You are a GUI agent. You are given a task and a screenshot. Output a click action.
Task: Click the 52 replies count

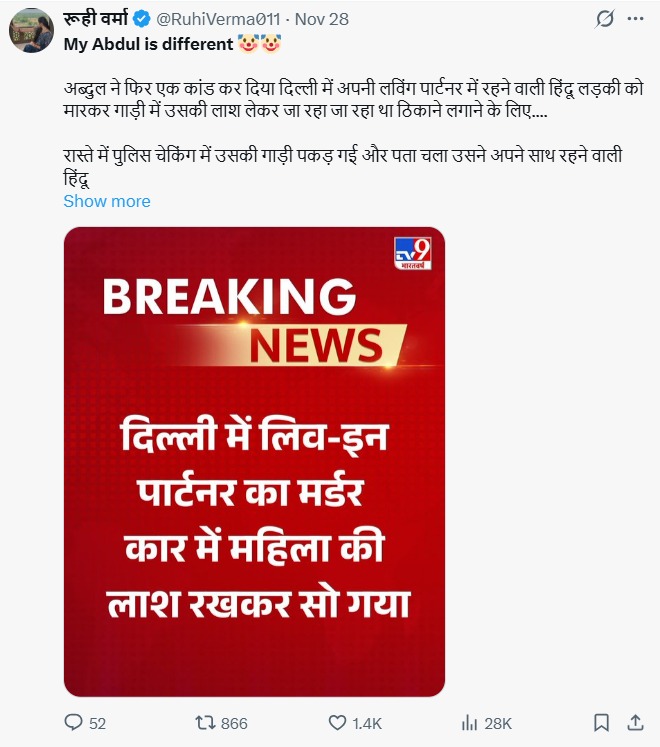[x=97, y=724]
